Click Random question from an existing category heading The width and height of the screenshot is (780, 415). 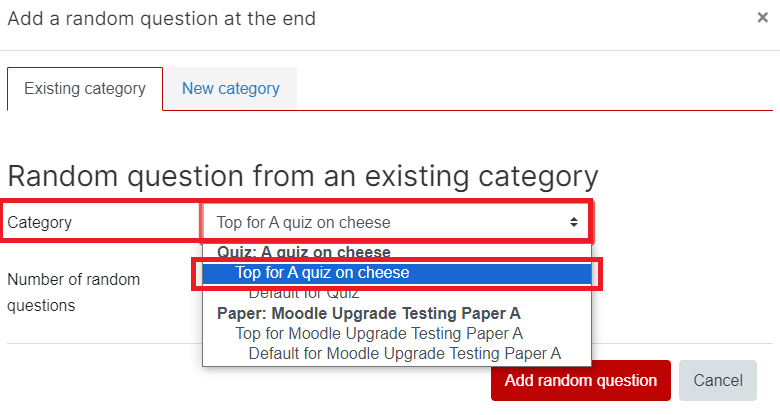[303, 176]
